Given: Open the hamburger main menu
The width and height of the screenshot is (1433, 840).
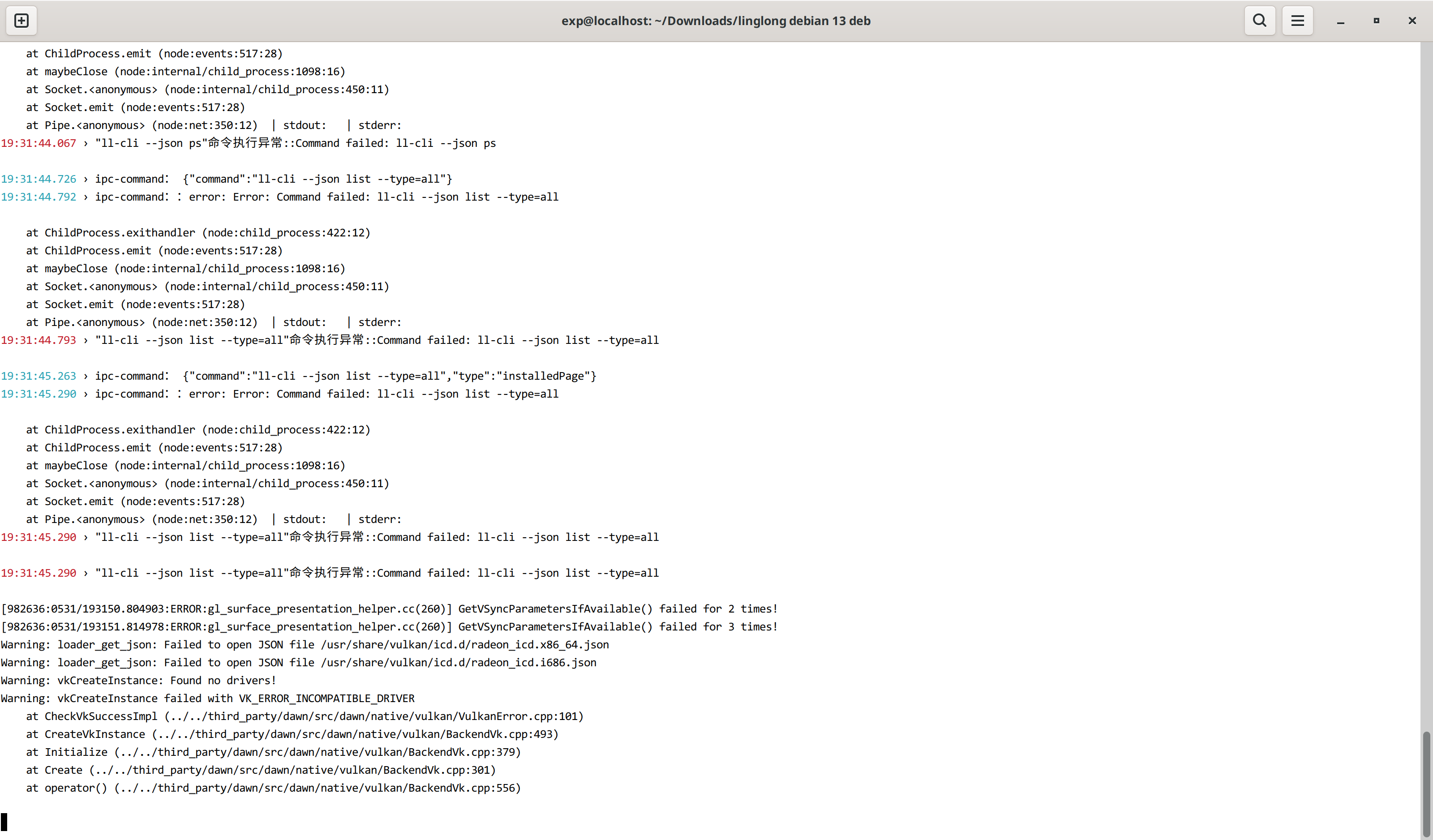Looking at the screenshot, I should coord(1297,21).
